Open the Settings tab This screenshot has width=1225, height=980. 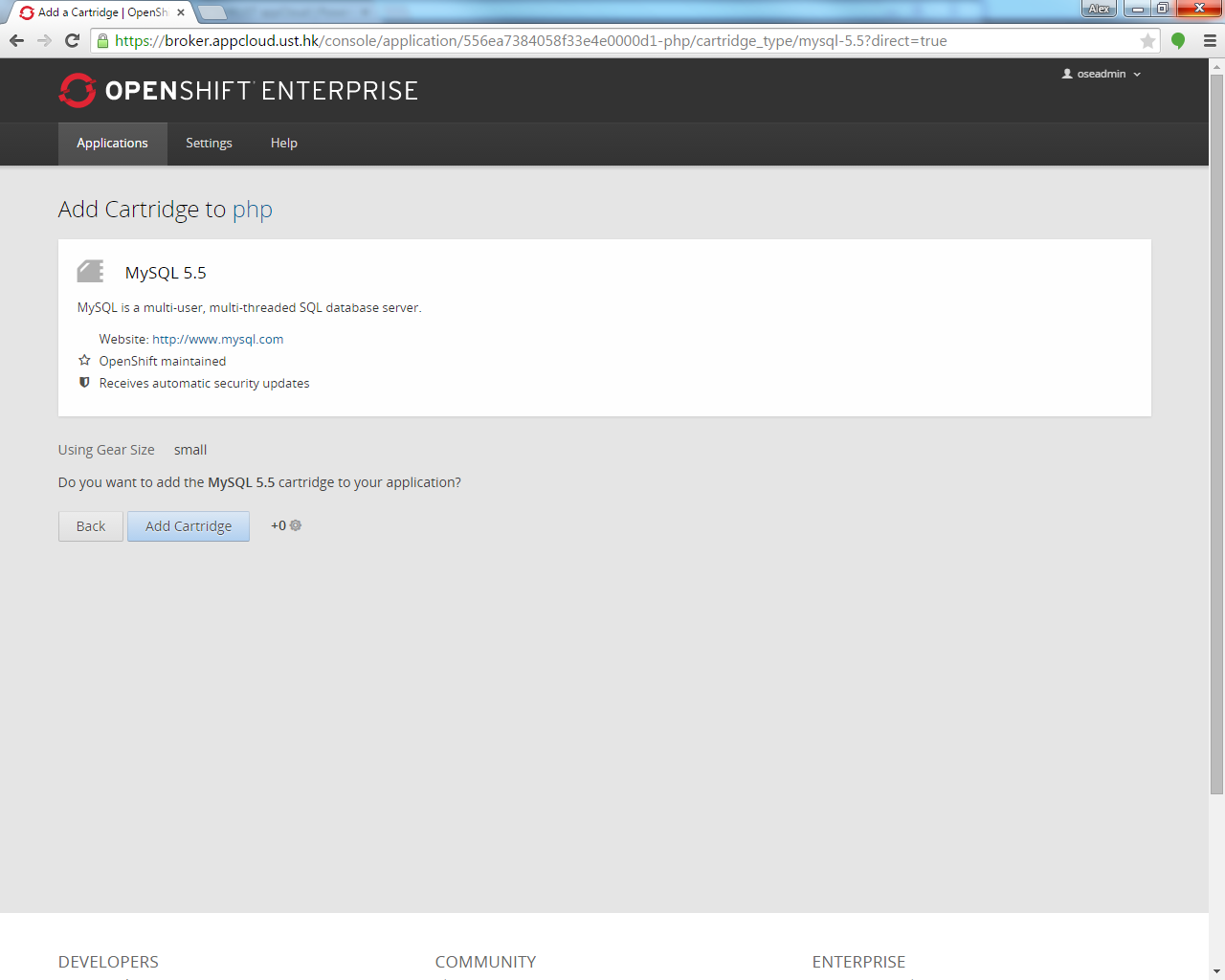pyautogui.click(x=209, y=144)
